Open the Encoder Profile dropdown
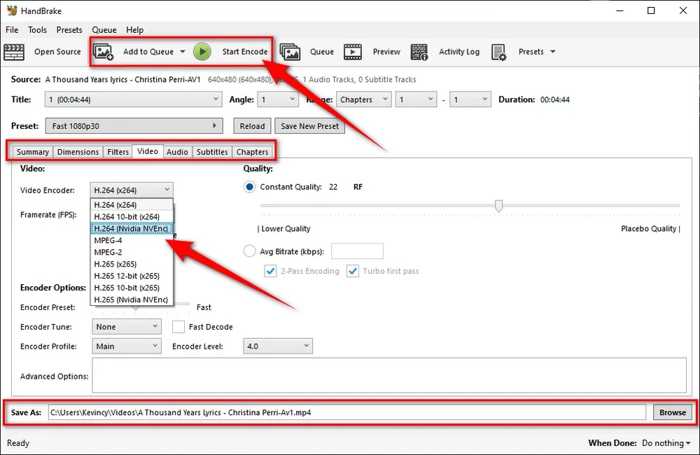Screen dimensions: 700x455 (127, 346)
